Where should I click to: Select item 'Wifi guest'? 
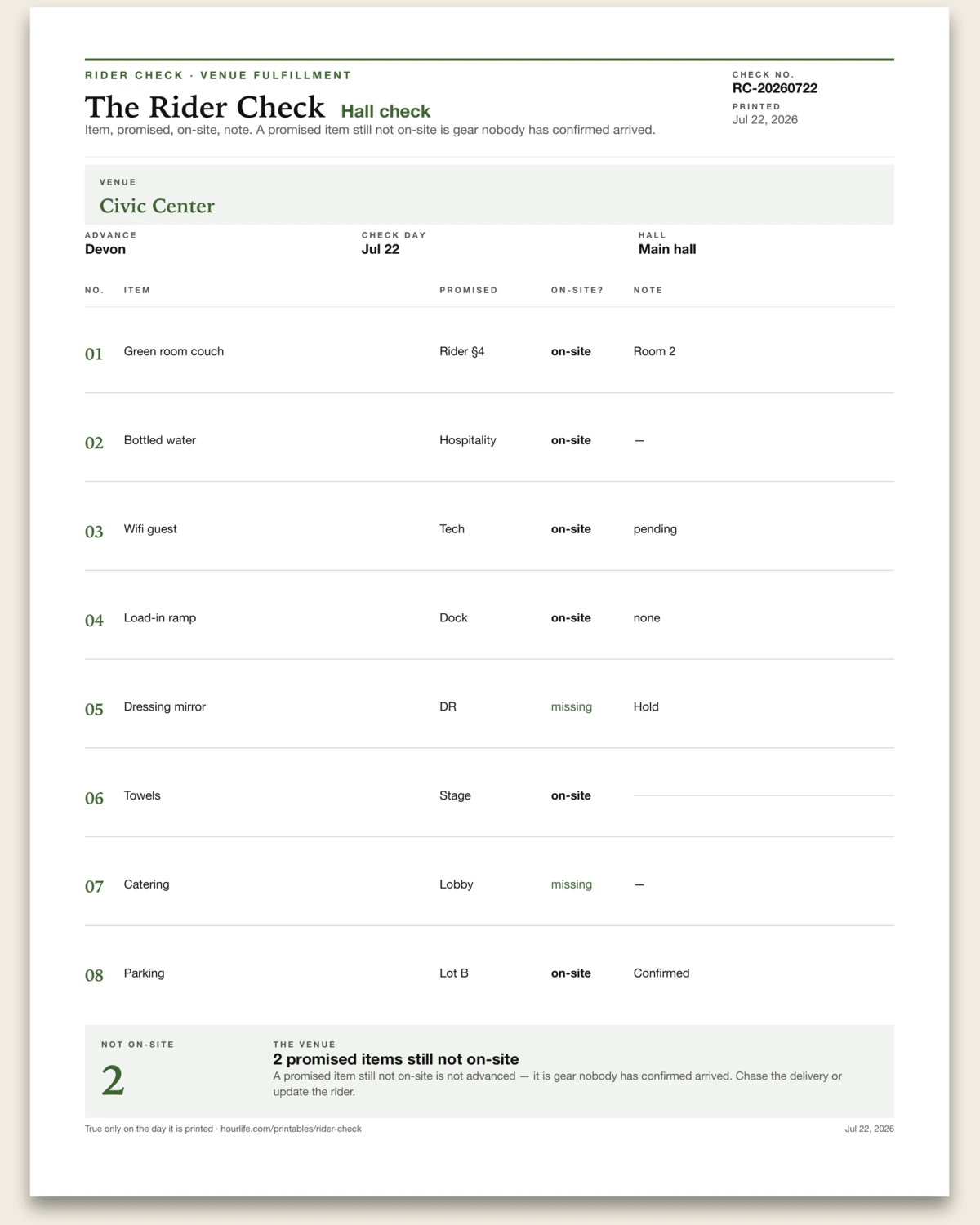[150, 529]
